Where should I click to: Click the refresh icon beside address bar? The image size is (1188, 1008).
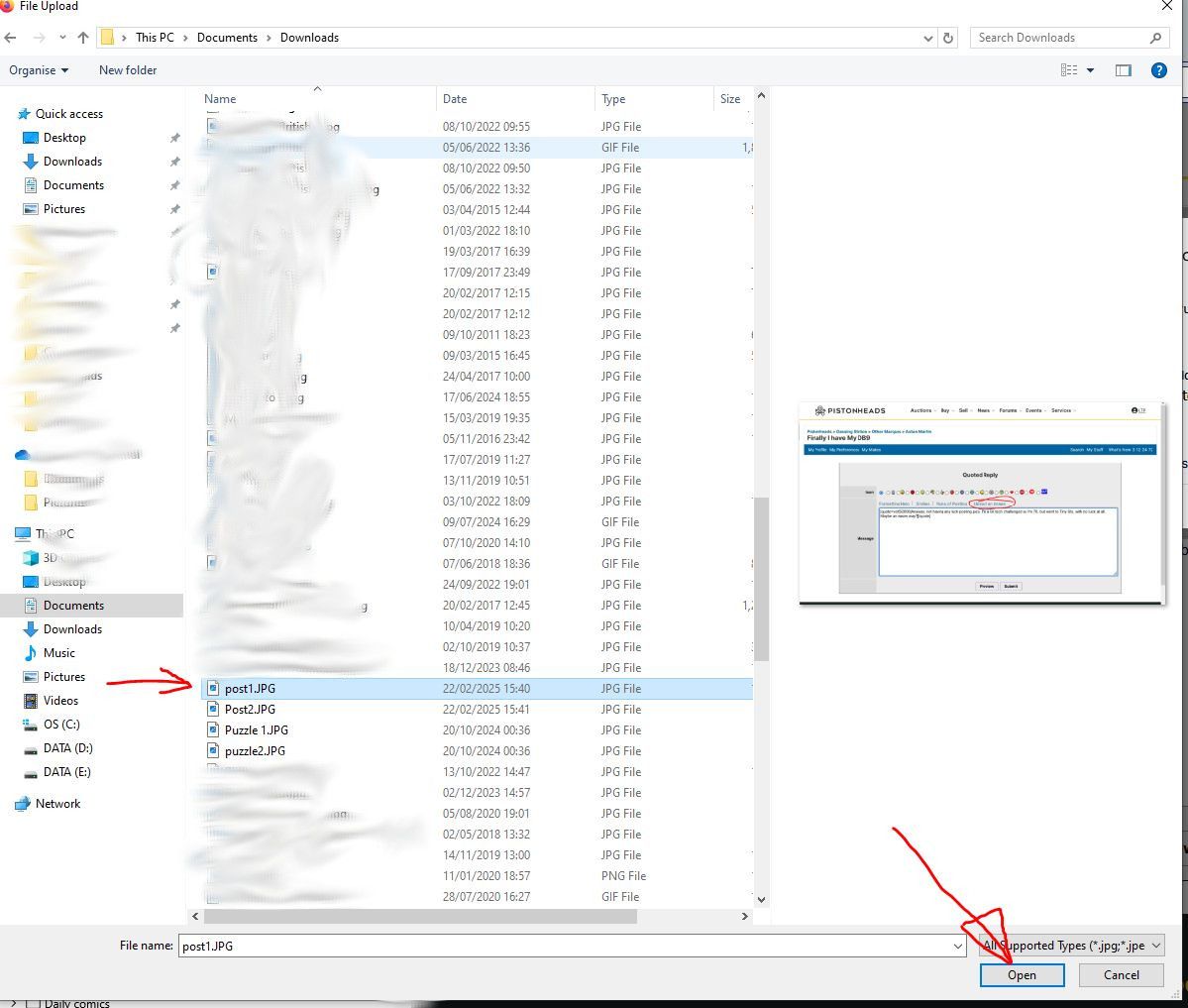pyautogui.click(x=948, y=38)
